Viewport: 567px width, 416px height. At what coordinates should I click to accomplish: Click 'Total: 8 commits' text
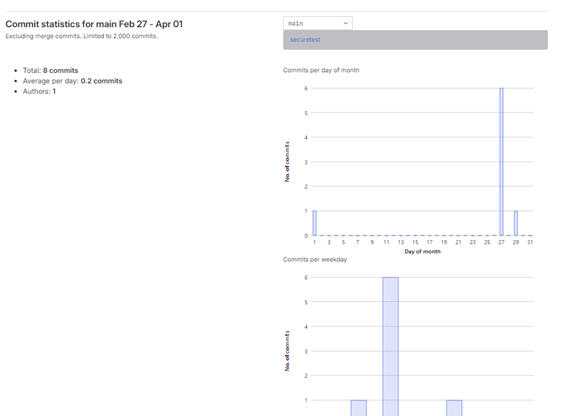[51, 70]
